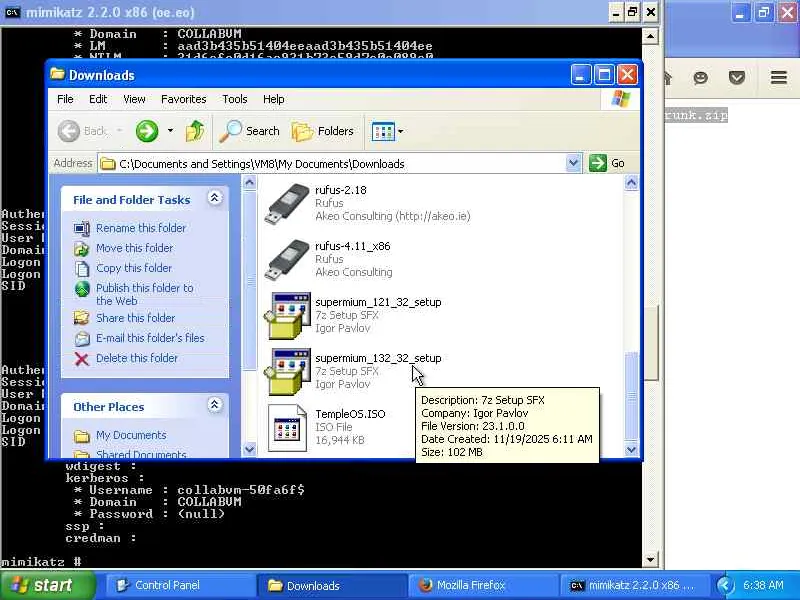Click the mimikatz window scrollbar up arrow
The width and height of the screenshot is (800, 600).
click(x=650, y=36)
